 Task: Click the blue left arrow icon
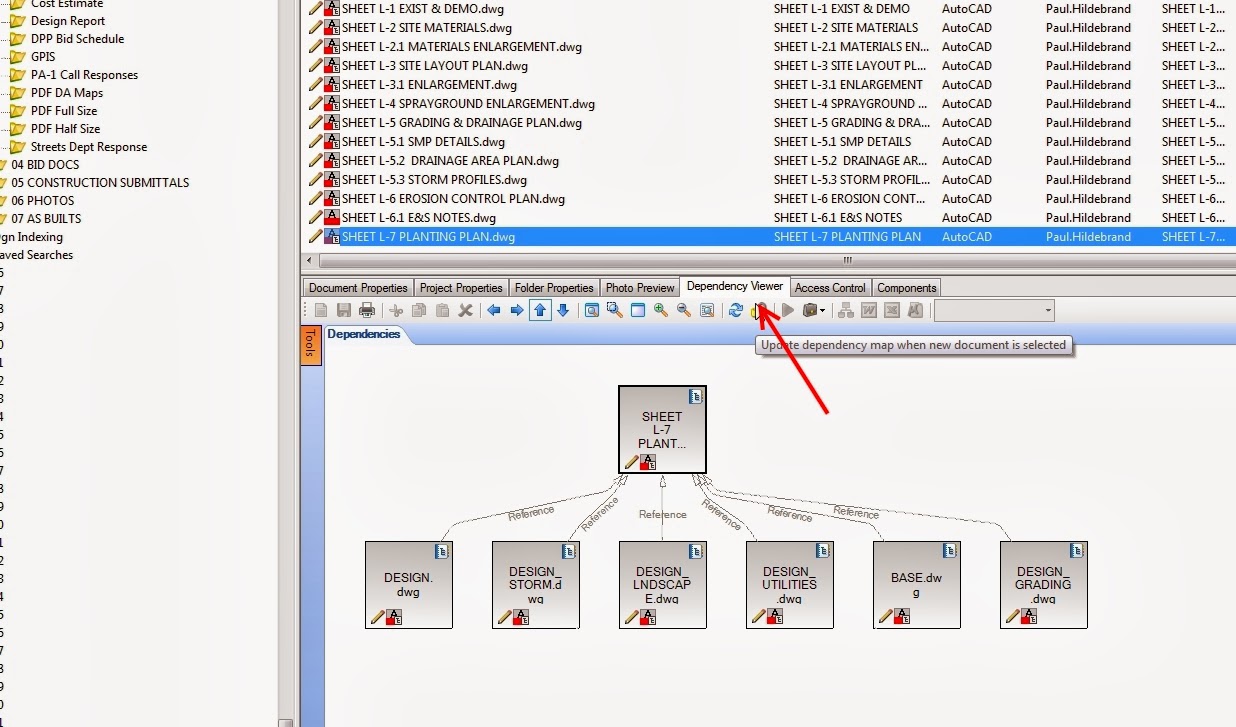click(494, 311)
